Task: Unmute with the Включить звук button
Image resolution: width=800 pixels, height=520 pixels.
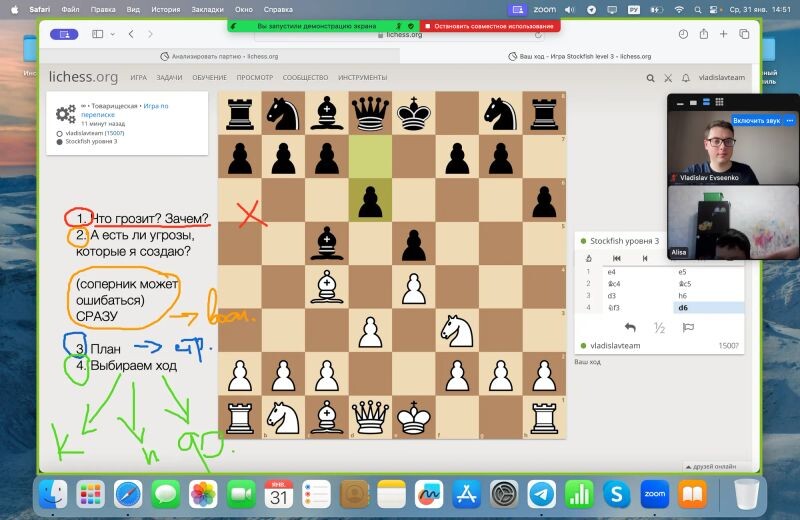Action: point(755,120)
